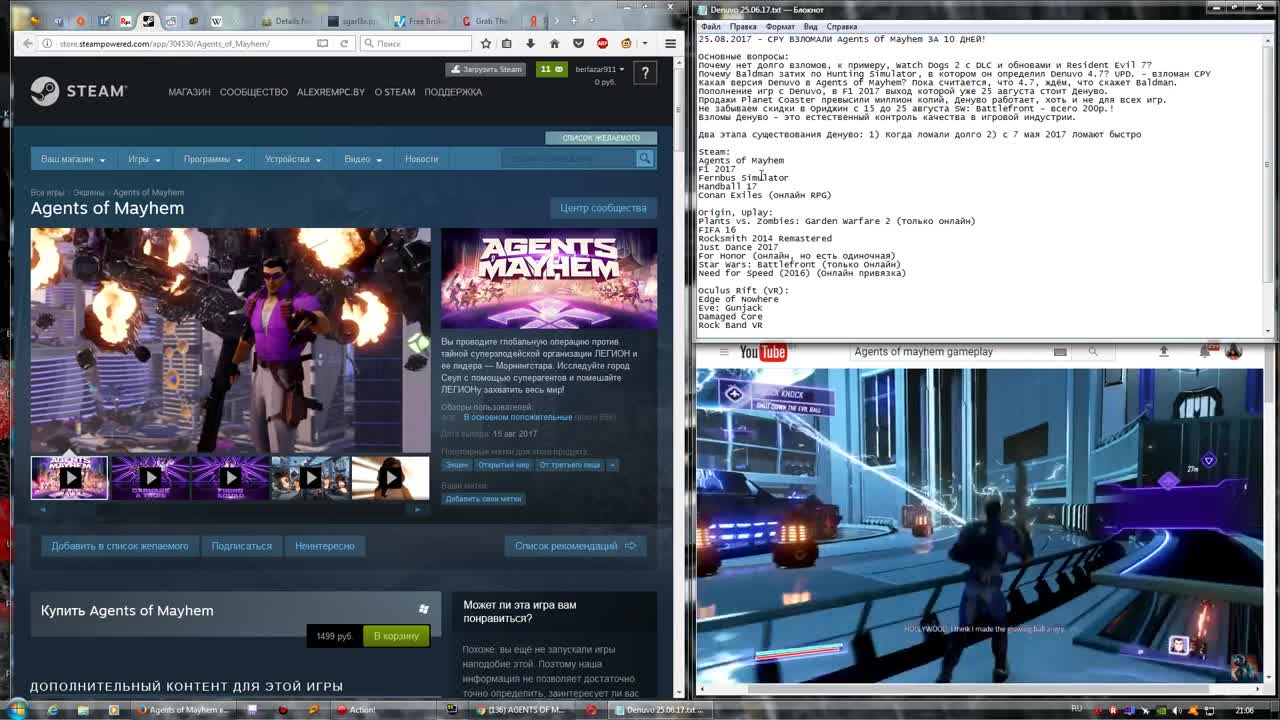Open the YouTube hamburger guide menu

(x=722, y=352)
